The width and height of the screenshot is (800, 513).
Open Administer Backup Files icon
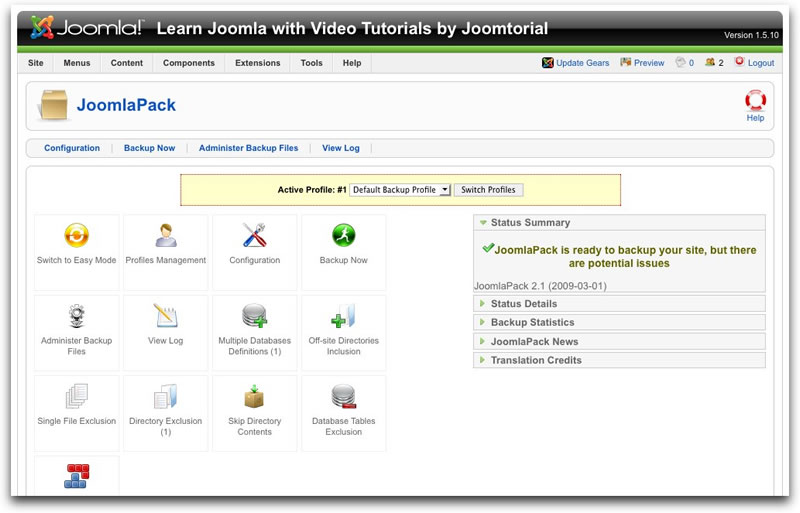[77, 316]
